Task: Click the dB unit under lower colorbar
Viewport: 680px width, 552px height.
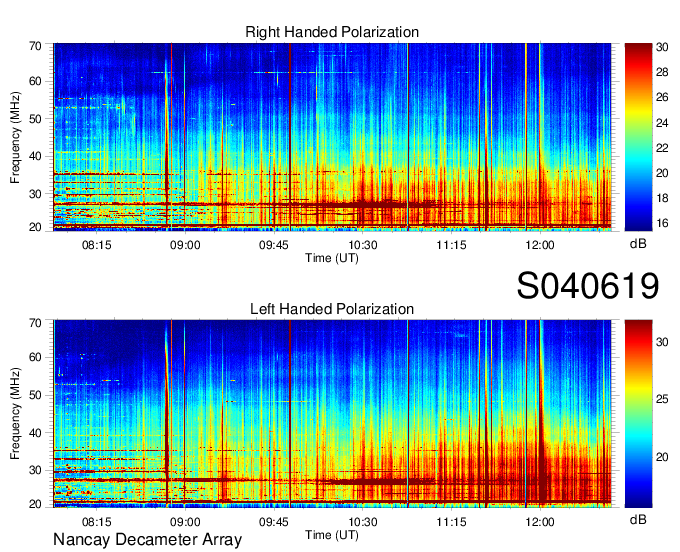Action: tap(638, 519)
